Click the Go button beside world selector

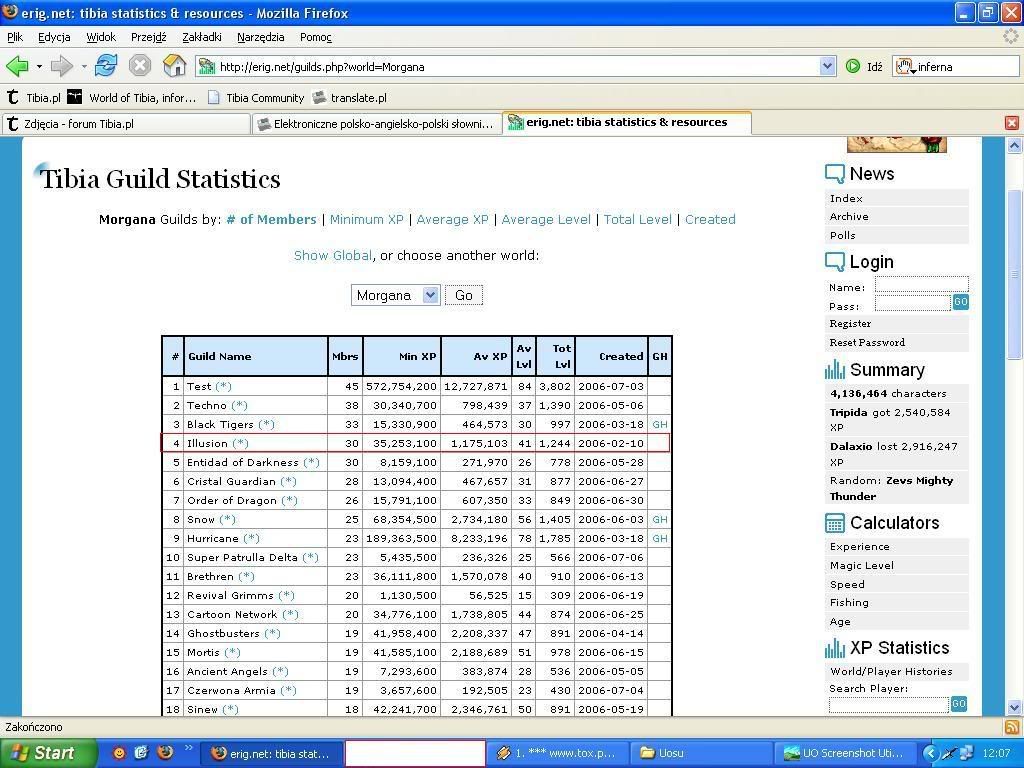point(464,295)
